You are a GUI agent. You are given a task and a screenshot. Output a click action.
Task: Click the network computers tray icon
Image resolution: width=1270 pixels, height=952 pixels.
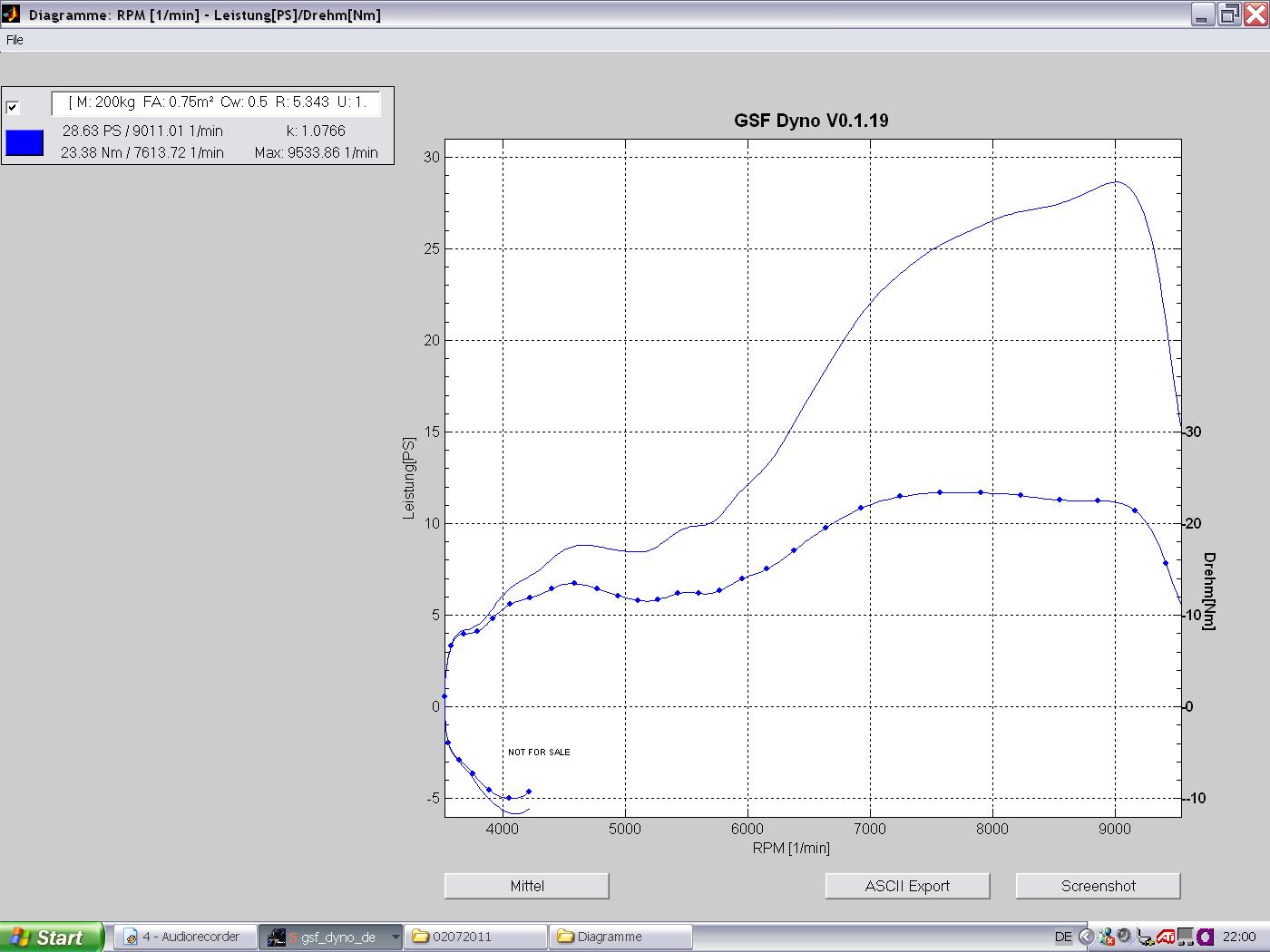pyautogui.click(x=1185, y=937)
